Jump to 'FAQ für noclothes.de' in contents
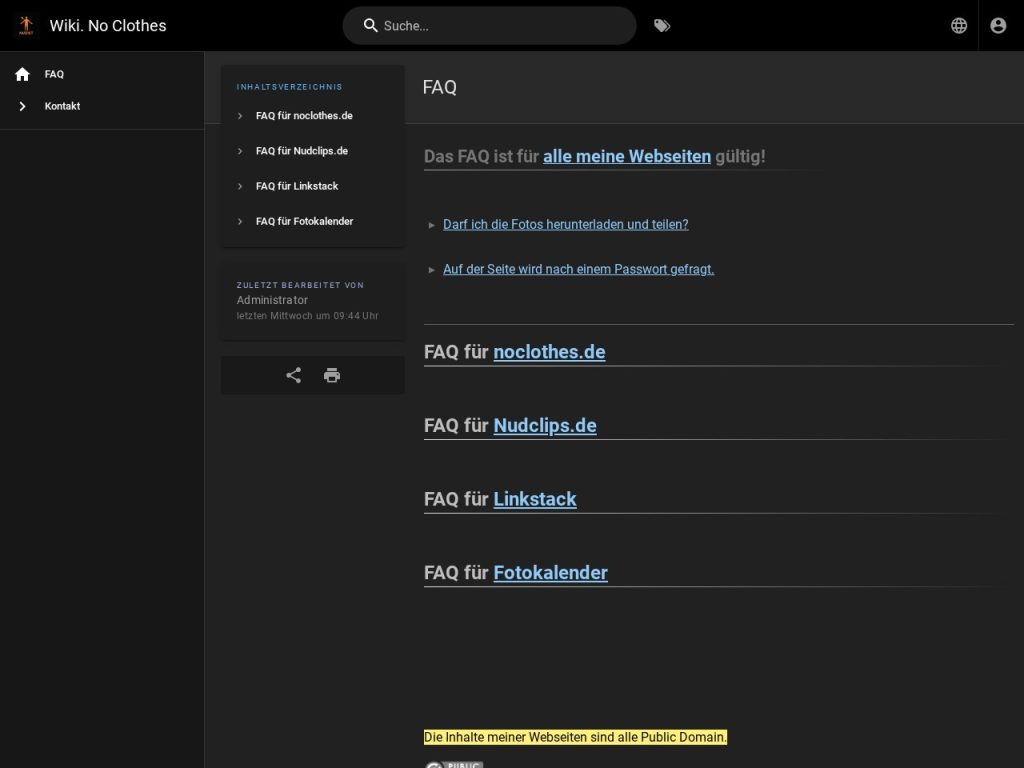The image size is (1024, 768). pos(304,116)
